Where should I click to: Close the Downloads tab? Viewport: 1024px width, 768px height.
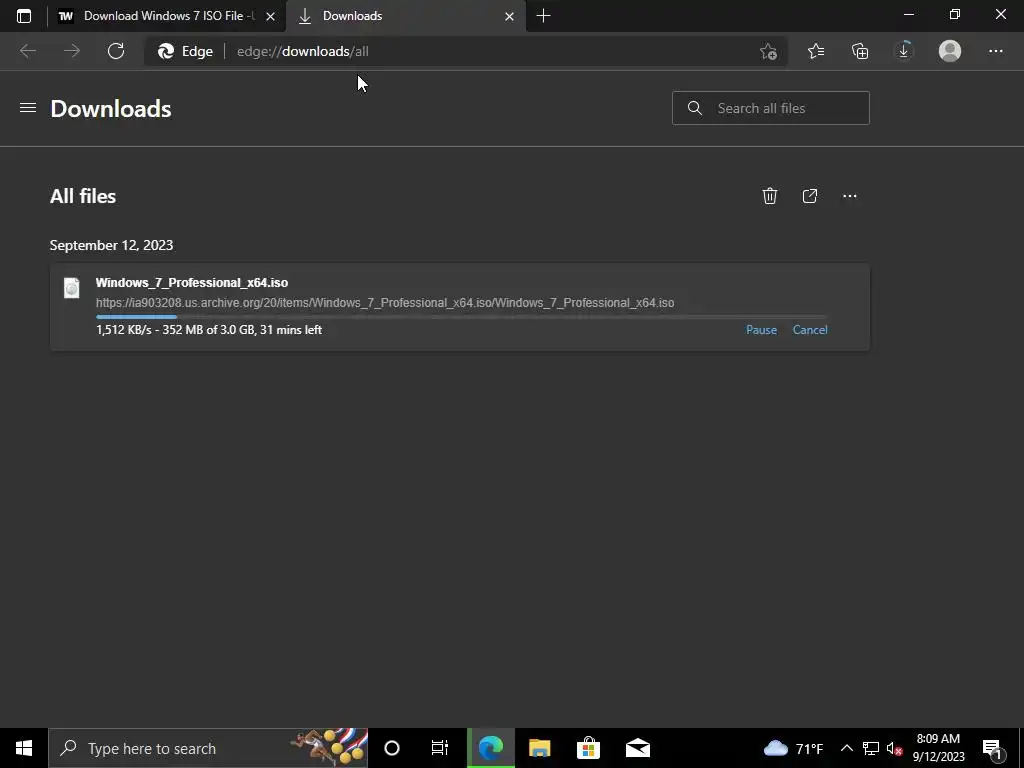[509, 16]
